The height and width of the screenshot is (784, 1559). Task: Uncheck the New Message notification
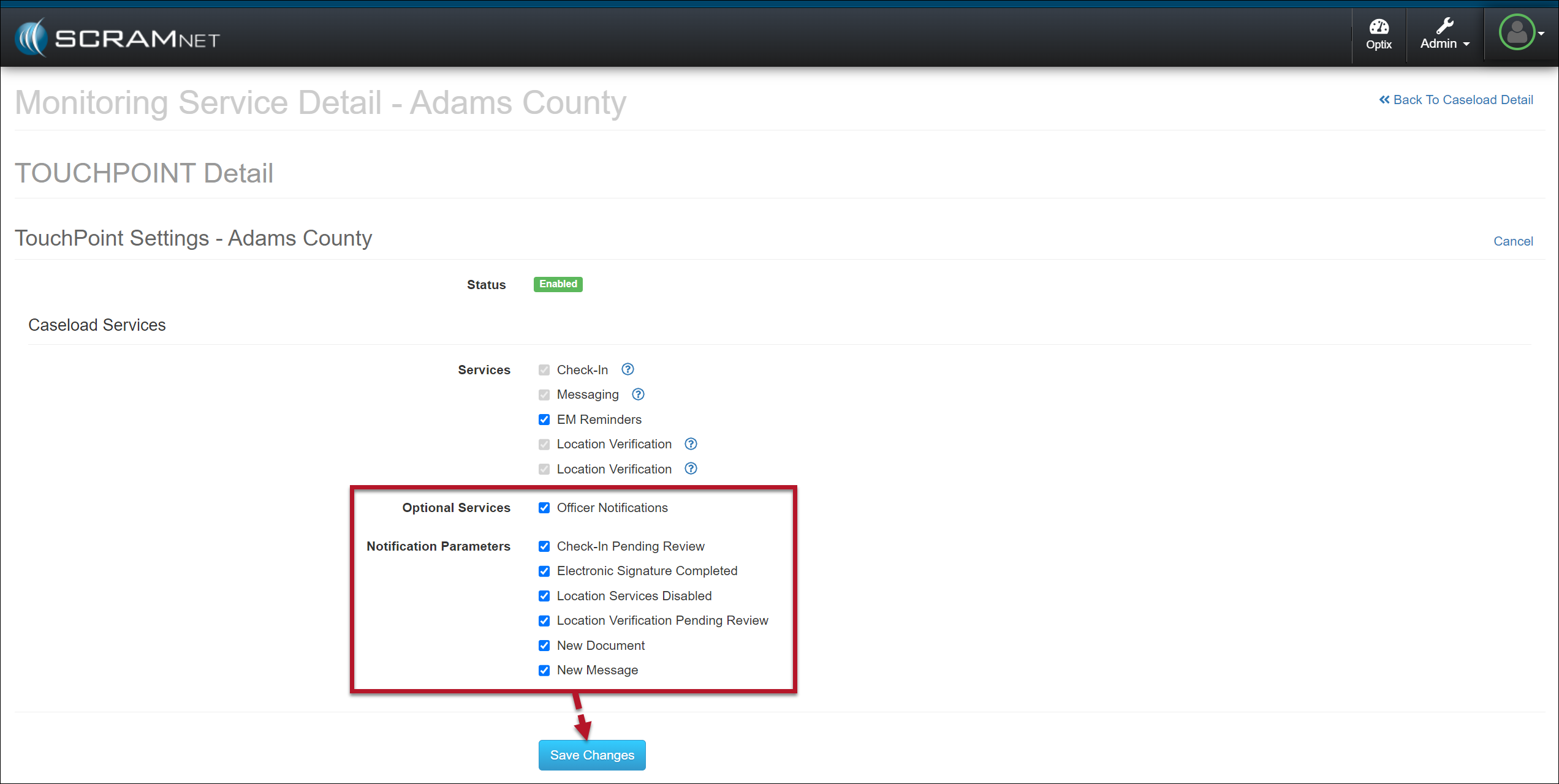coord(544,670)
